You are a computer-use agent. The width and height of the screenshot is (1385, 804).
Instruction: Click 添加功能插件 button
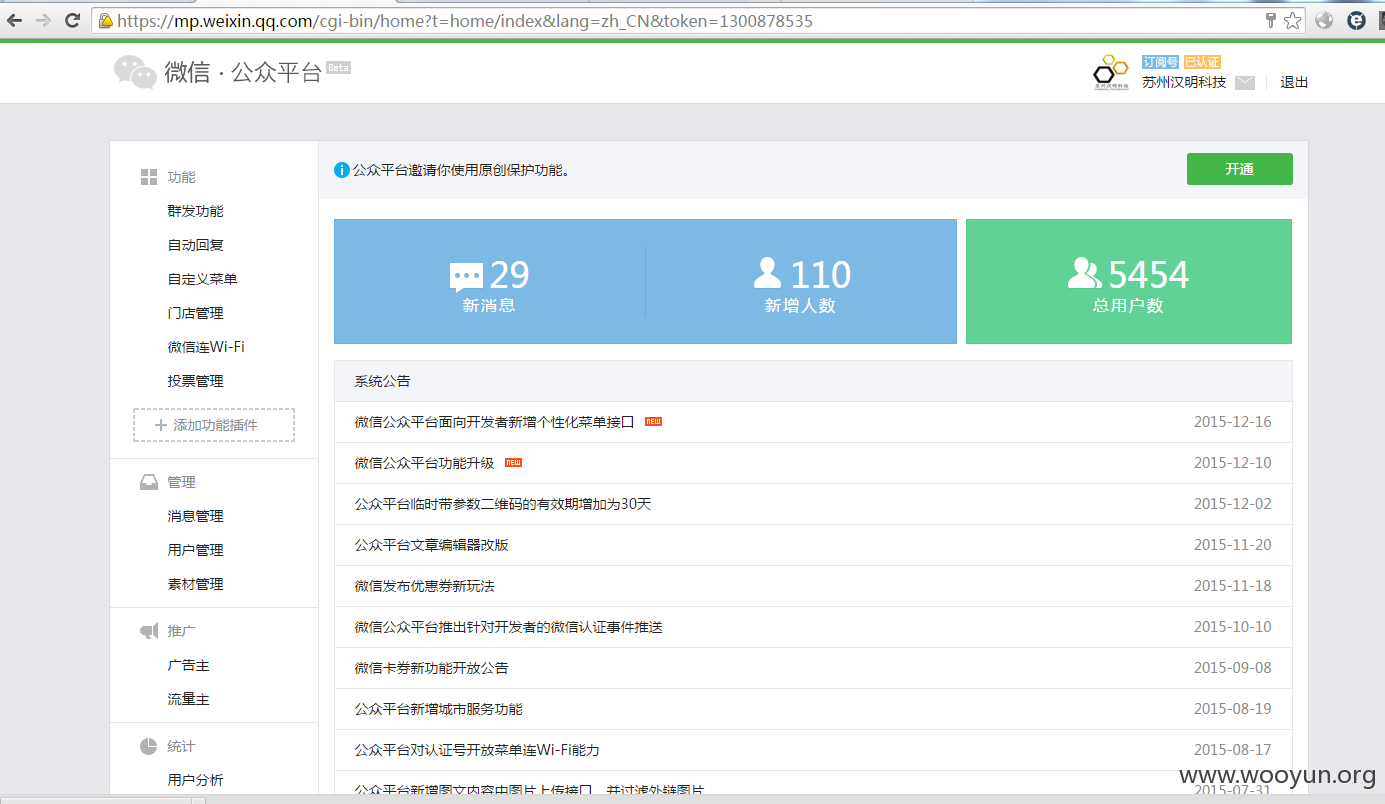(x=214, y=425)
